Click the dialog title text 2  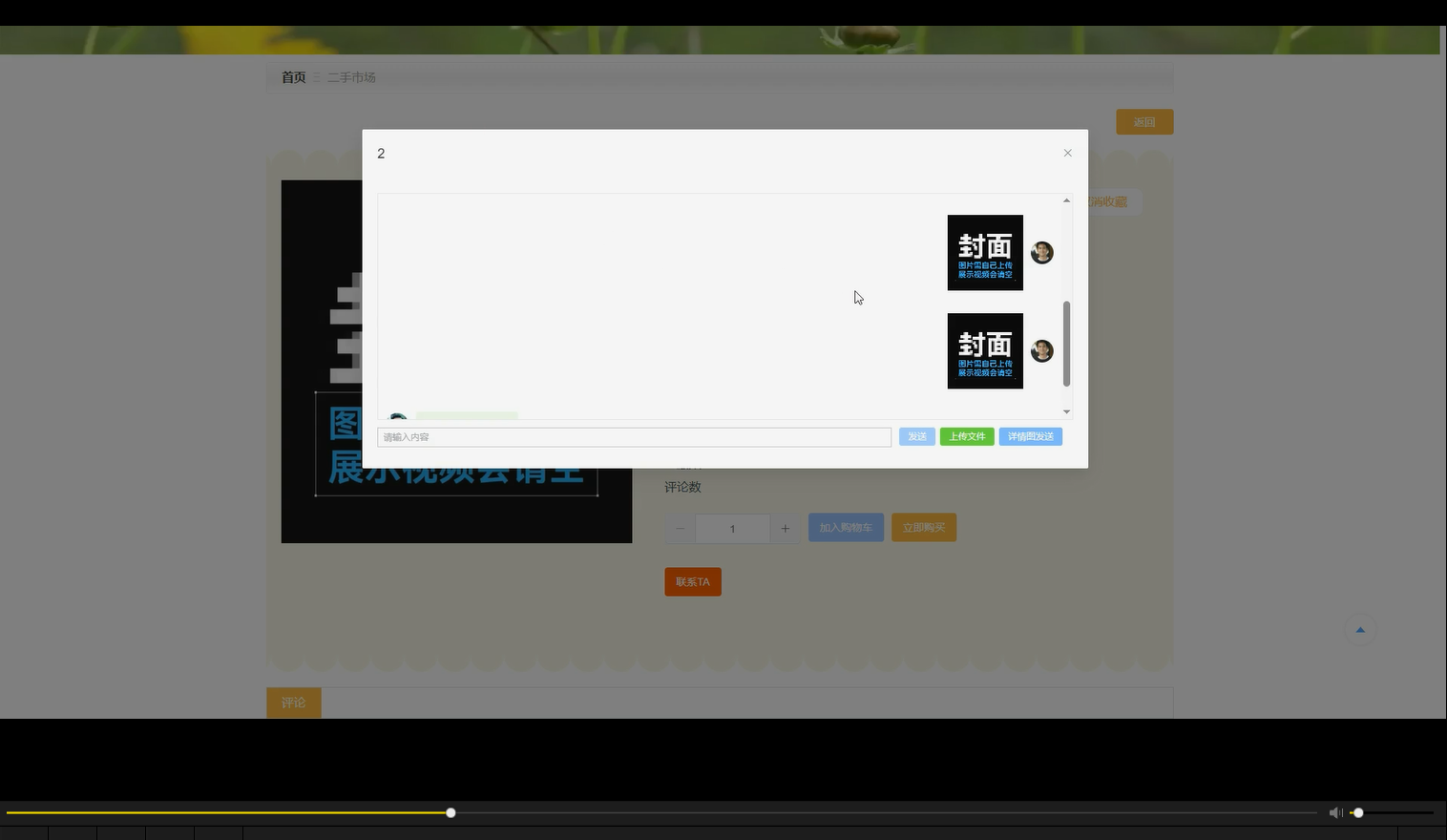click(x=381, y=154)
